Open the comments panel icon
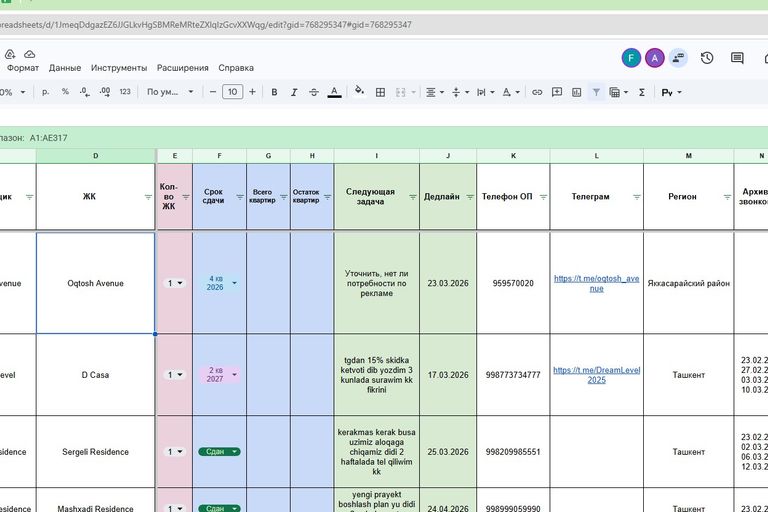The image size is (768, 512). click(737, 58)
